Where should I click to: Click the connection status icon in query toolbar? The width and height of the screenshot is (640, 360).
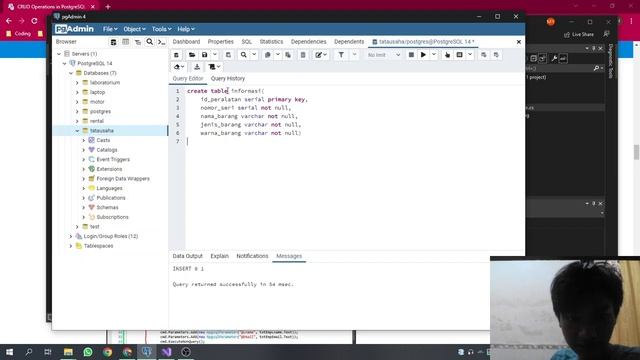(176, 55)
